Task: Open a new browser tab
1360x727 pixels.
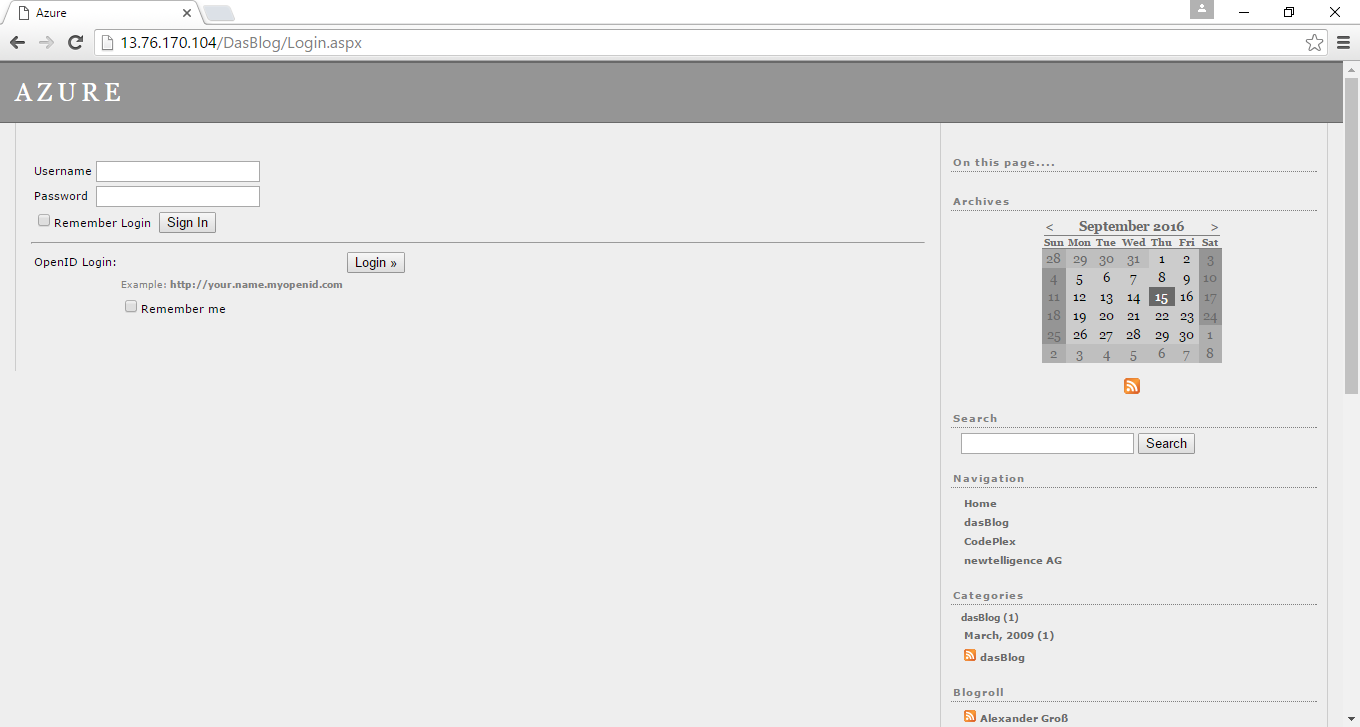Action: (x=219, y=13)
